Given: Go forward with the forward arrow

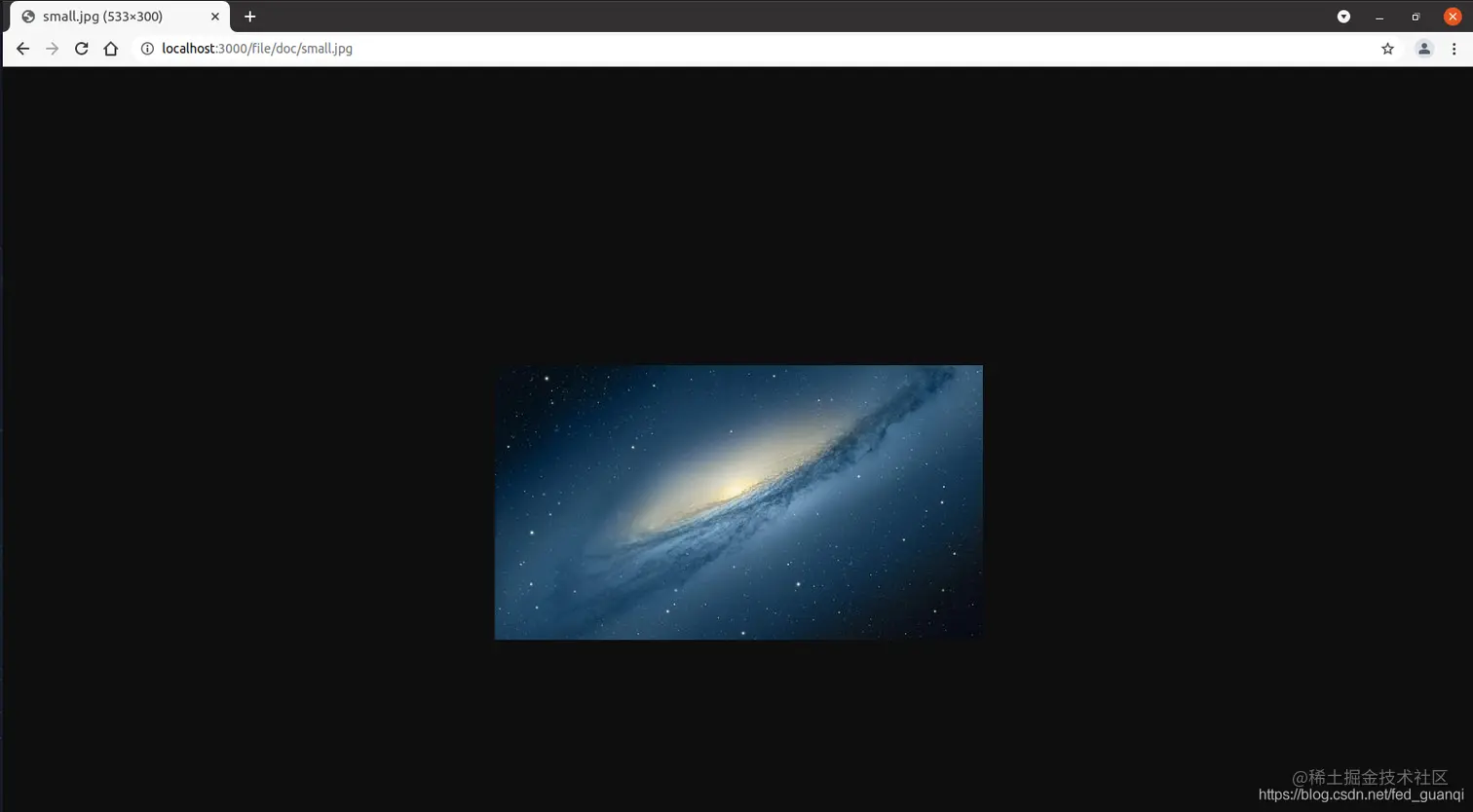Looking at the screenshot, I should 52,49.
